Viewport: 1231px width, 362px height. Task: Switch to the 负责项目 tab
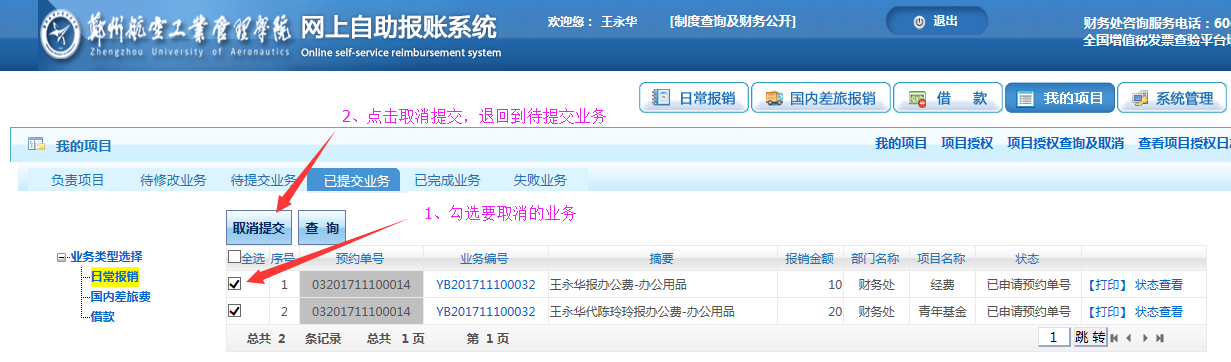[77, 180]
